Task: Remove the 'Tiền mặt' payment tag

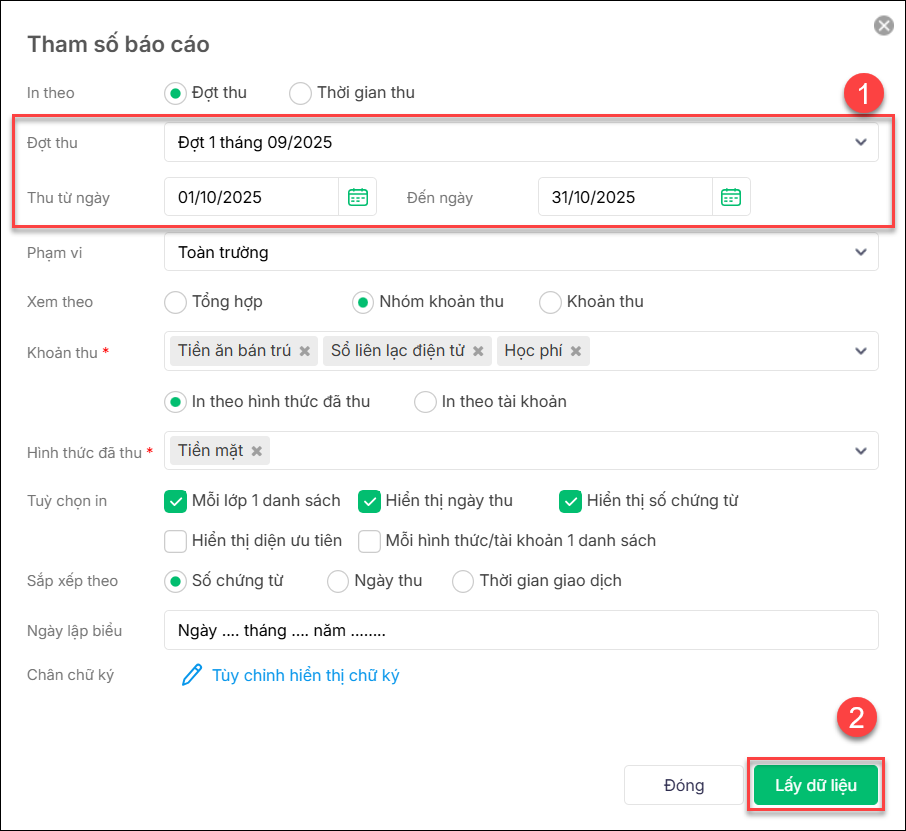Action: [x=257, y=451]
